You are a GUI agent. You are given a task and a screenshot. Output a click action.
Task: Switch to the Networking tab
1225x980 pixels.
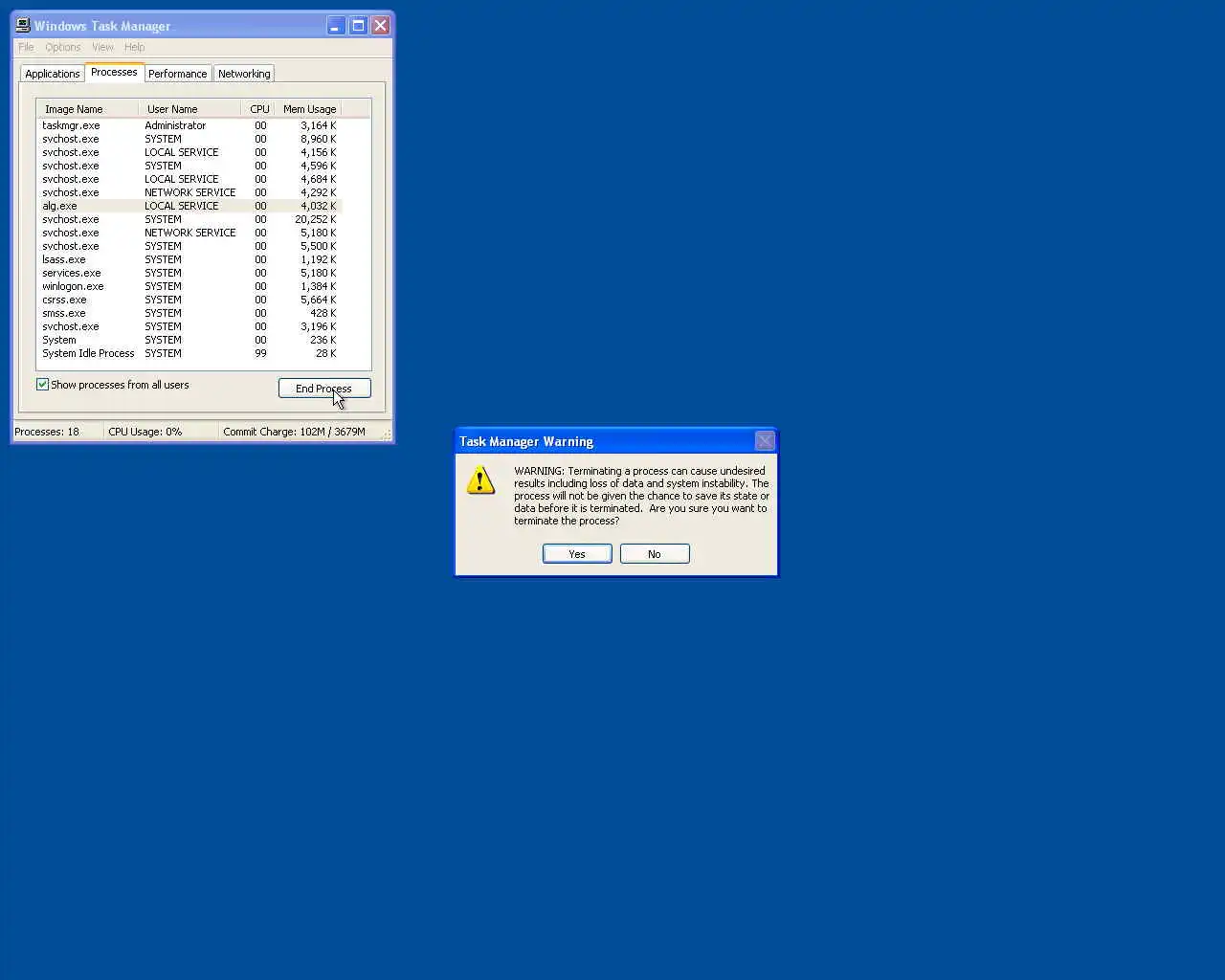point(244,74)
